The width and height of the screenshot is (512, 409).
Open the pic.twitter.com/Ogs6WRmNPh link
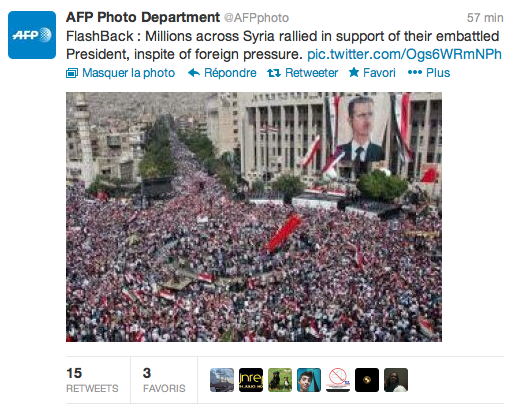(x=404, y=54)
